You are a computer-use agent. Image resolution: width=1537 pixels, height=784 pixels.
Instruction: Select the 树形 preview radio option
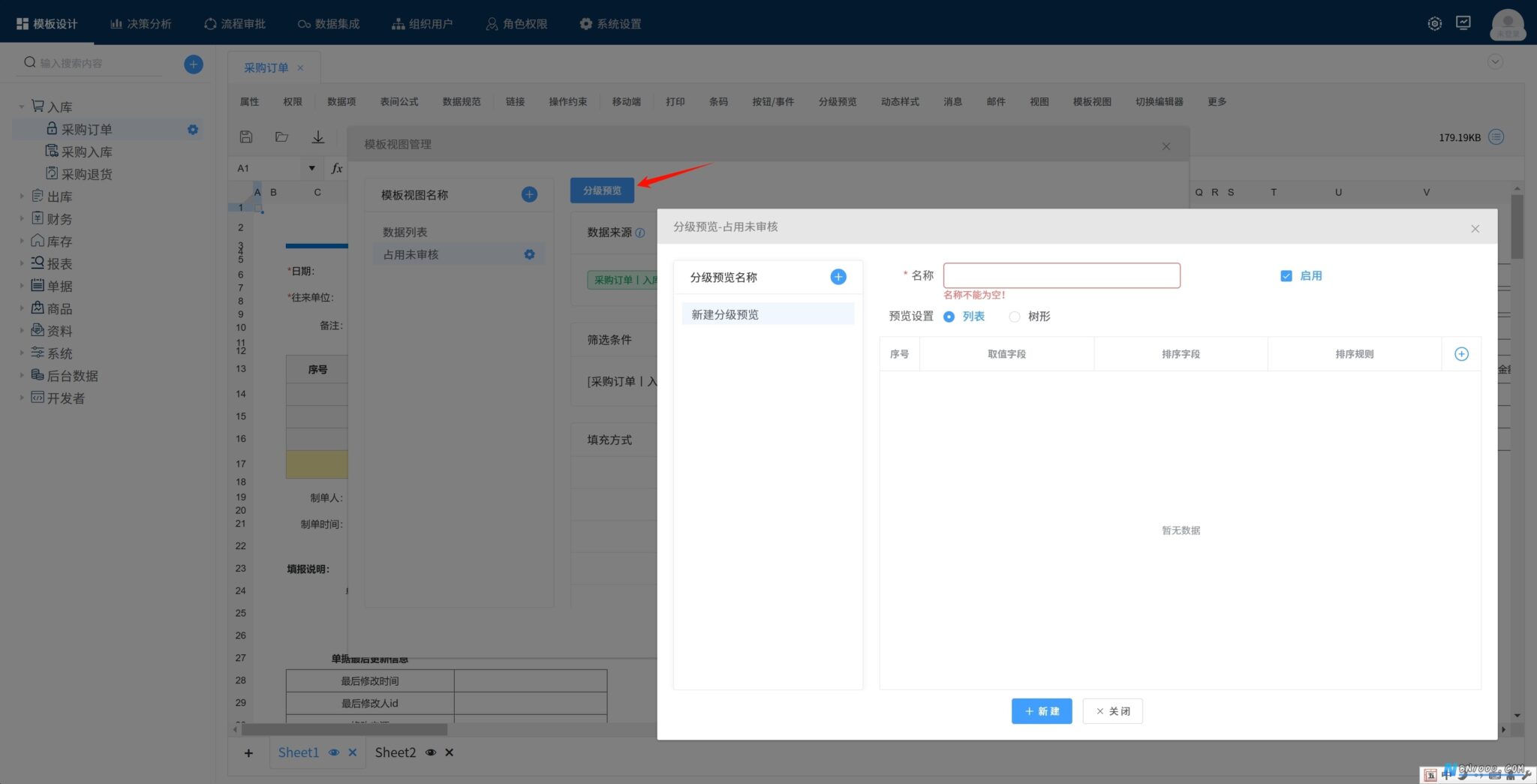point(1015,317)
